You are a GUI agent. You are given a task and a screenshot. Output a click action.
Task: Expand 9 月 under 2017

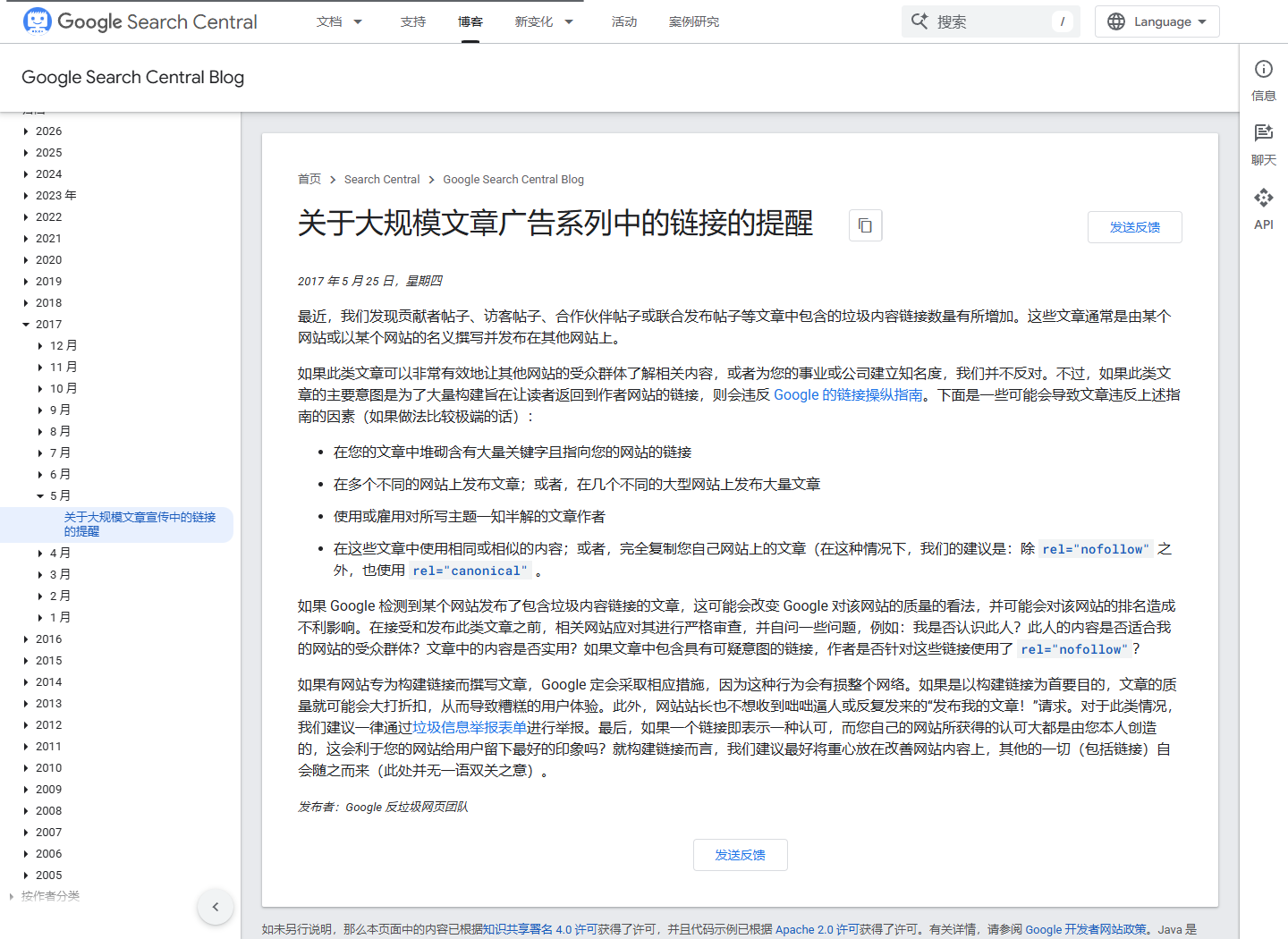click(40, 410)
